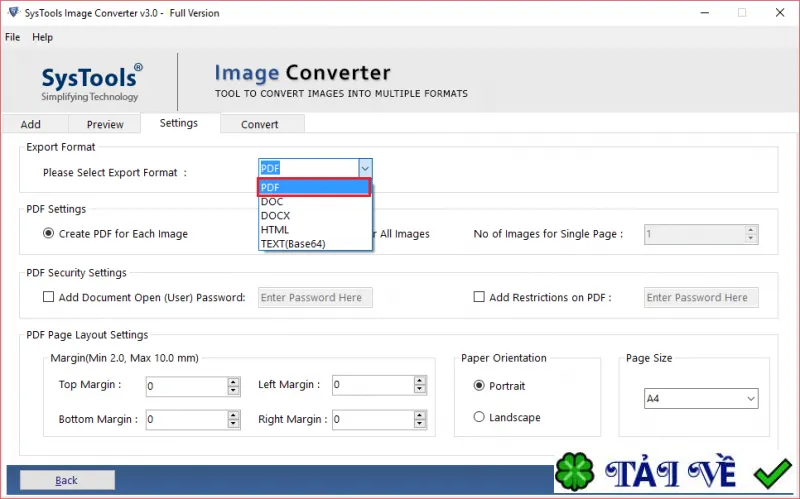The image size is (800, 499).
Task: Click the SysTools app icon in title bar
Action: [x=13, y=12]
